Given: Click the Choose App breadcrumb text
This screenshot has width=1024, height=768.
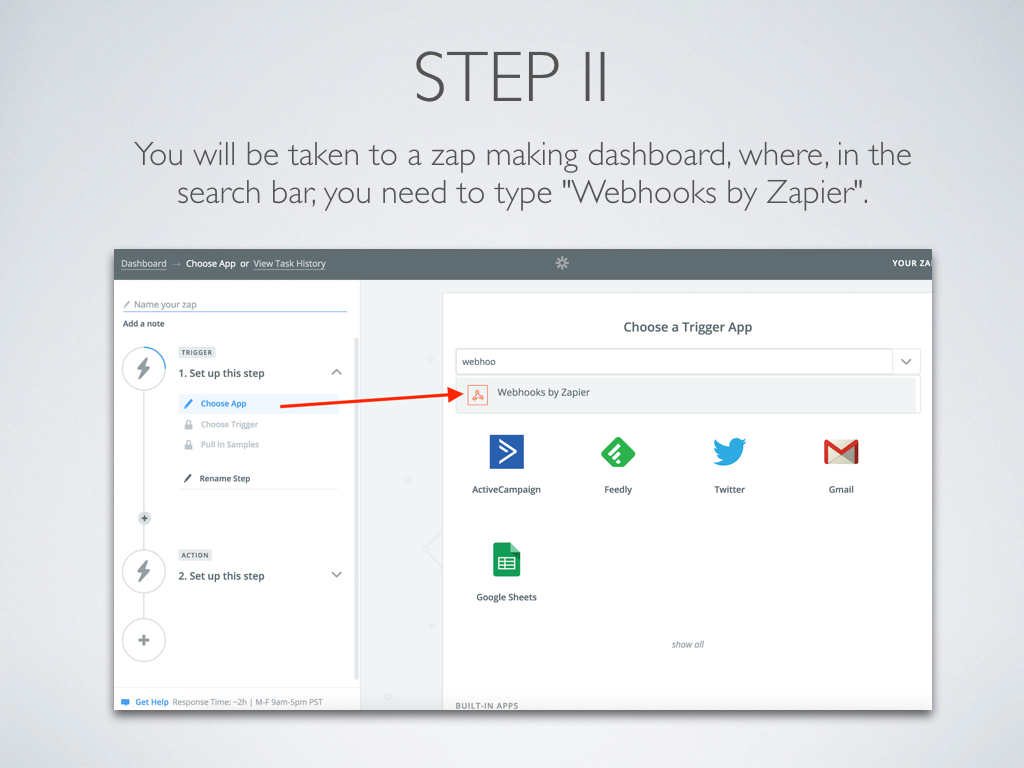Looking at the screenshot, I should (x=210, y=264).
